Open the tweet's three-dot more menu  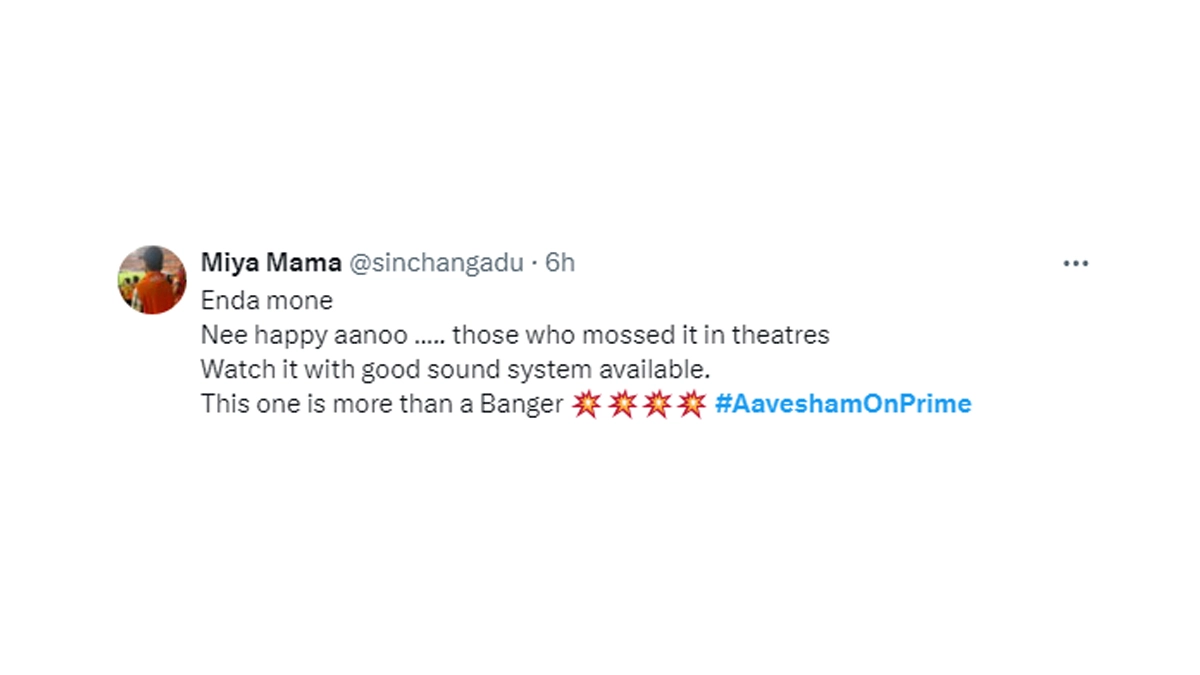click(1075, 264)
